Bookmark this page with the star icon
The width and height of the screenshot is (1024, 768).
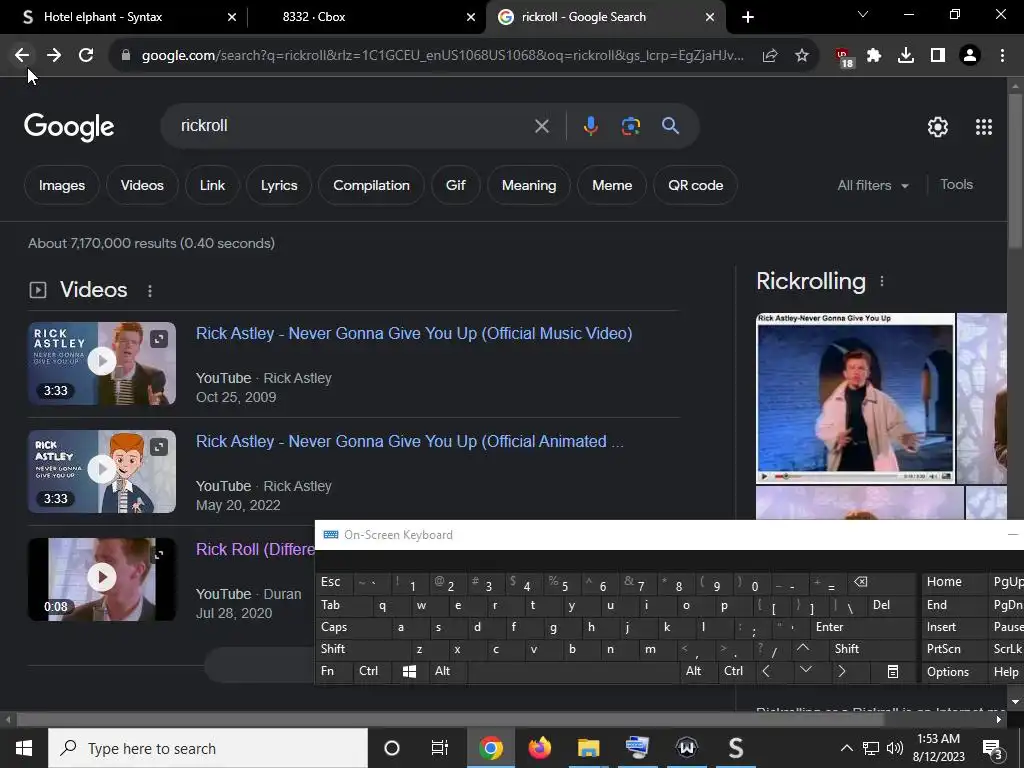coord(802,56)
